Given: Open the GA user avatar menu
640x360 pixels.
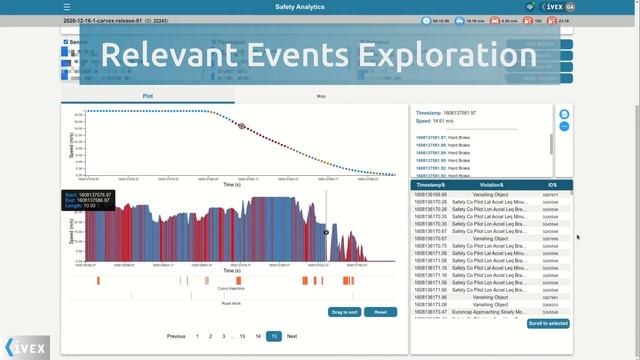Looking at the screenshot, I should pyautogui.click(x=570, y=7).
